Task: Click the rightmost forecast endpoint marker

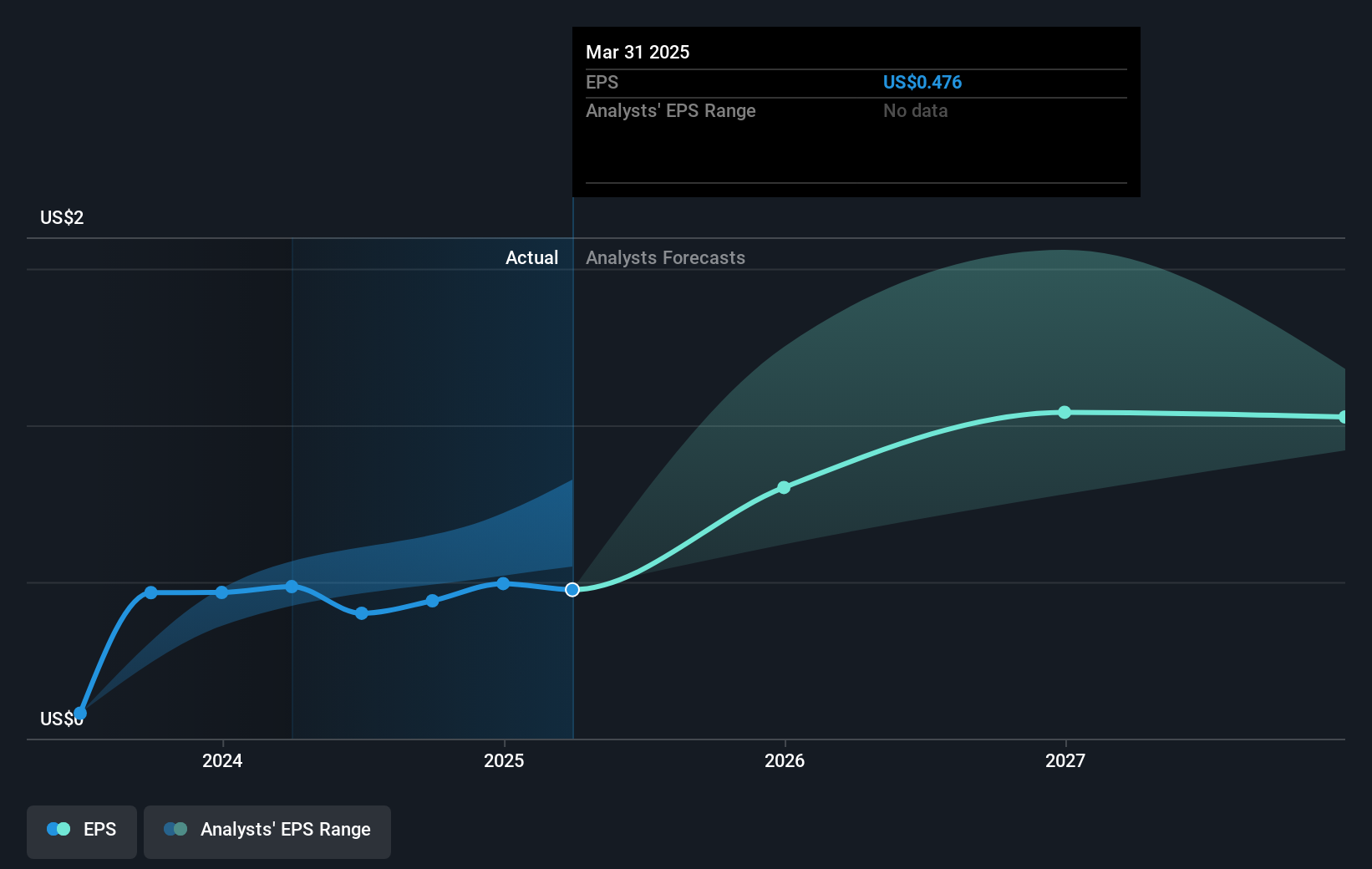Action: coord(1344,416)
